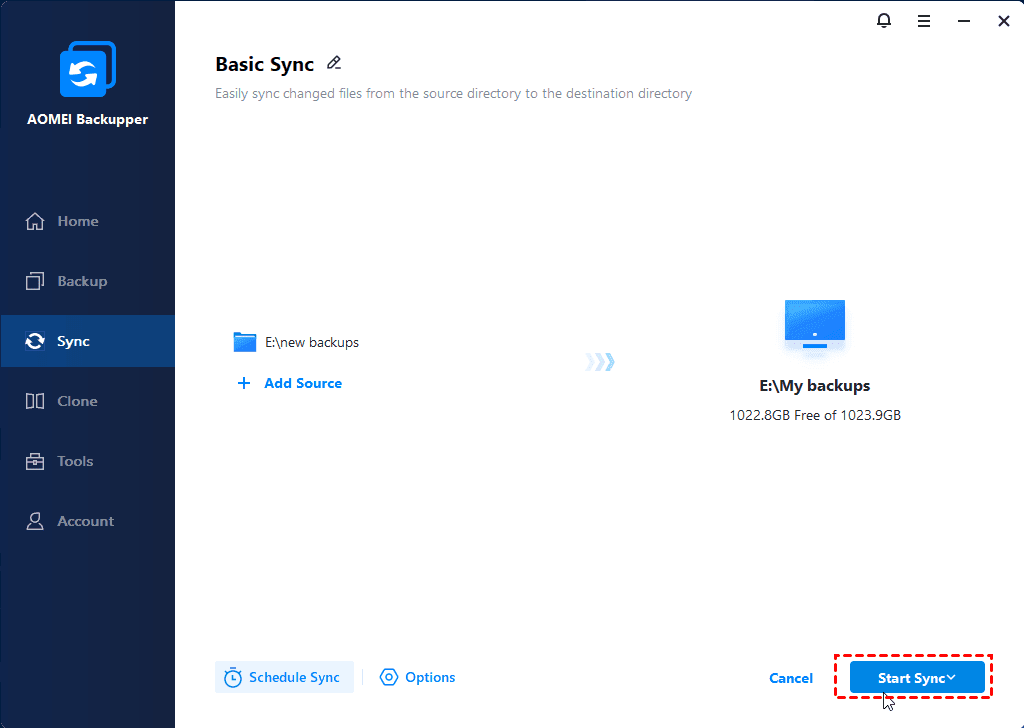Select the E:\My backups destination path
Screen dimensions: 1024x728
click(814, 386)
